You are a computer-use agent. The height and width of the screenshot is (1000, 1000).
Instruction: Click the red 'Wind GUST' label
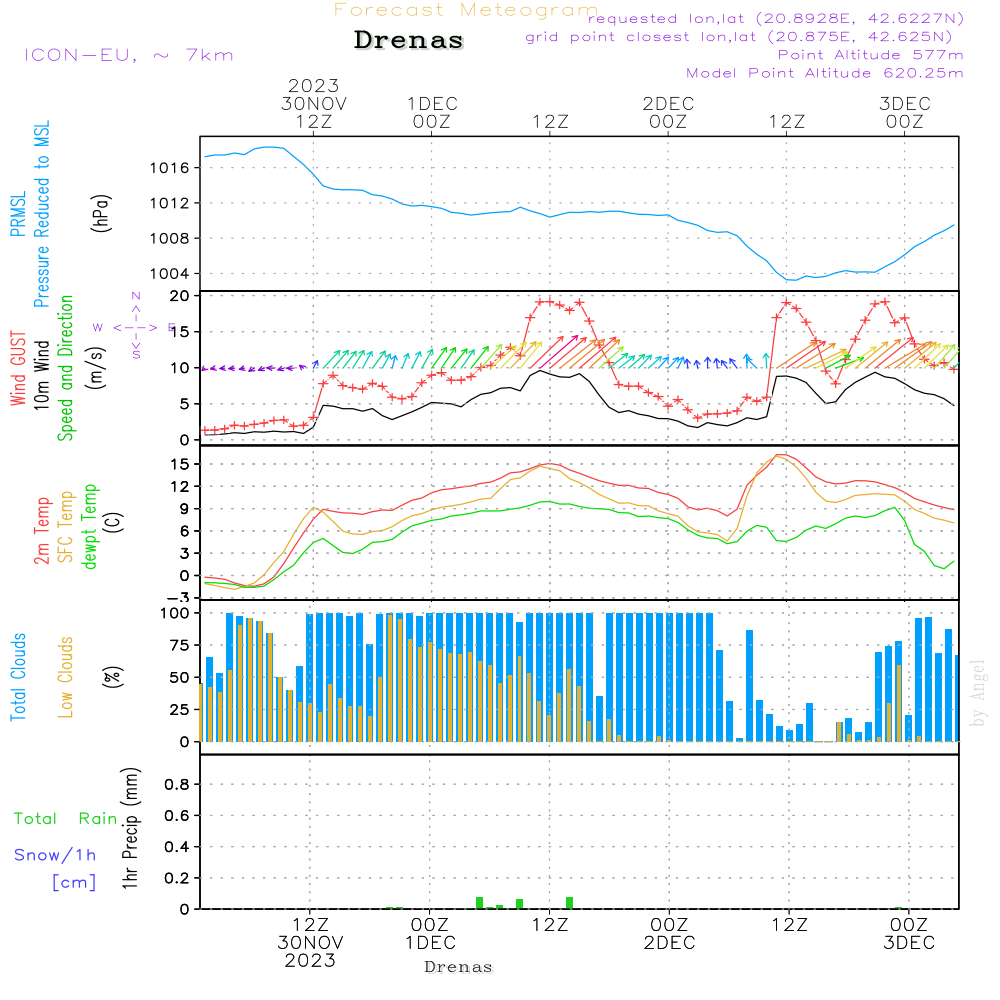point(18,369)
